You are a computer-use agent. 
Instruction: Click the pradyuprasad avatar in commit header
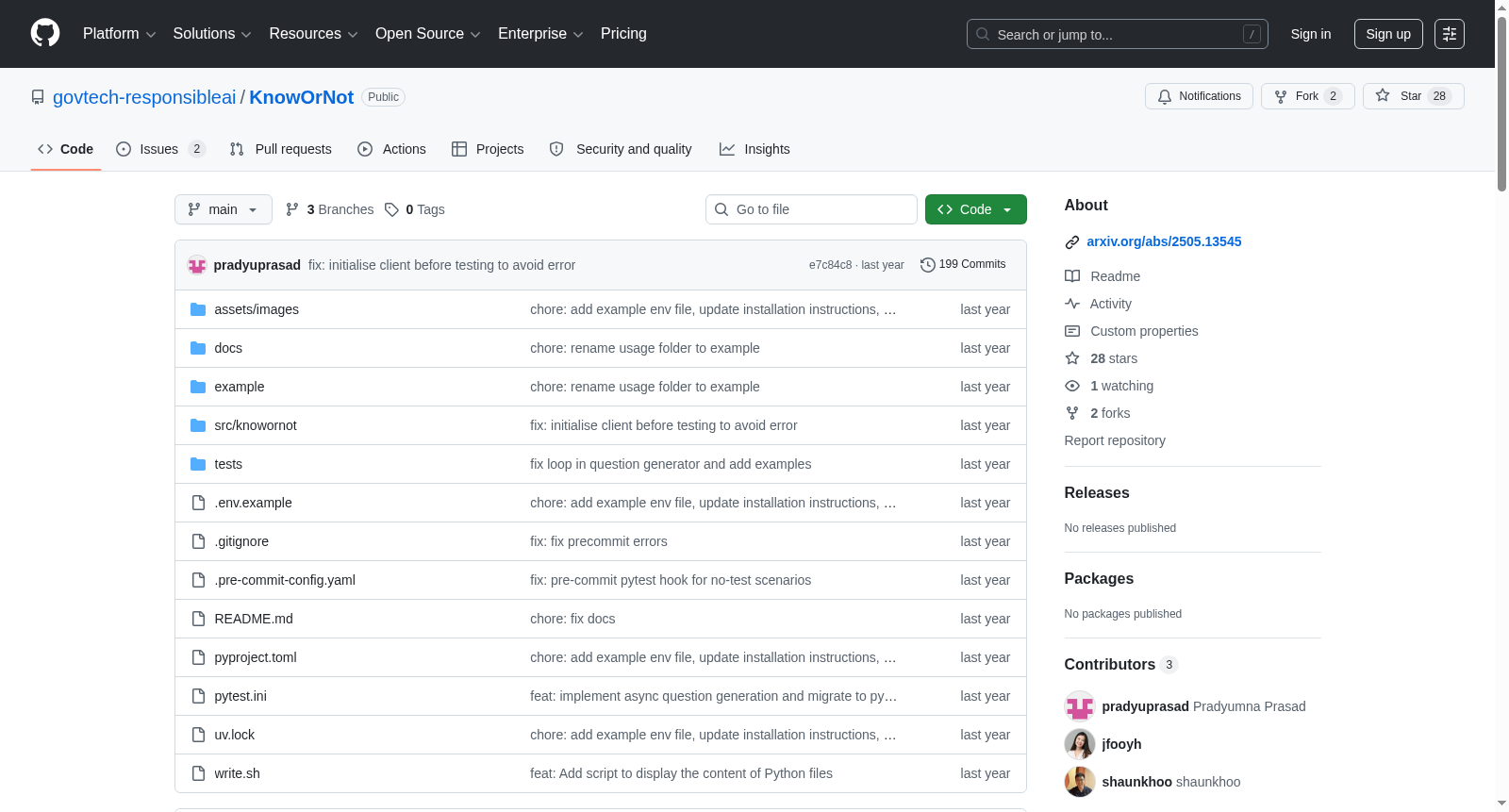point(197,265)
